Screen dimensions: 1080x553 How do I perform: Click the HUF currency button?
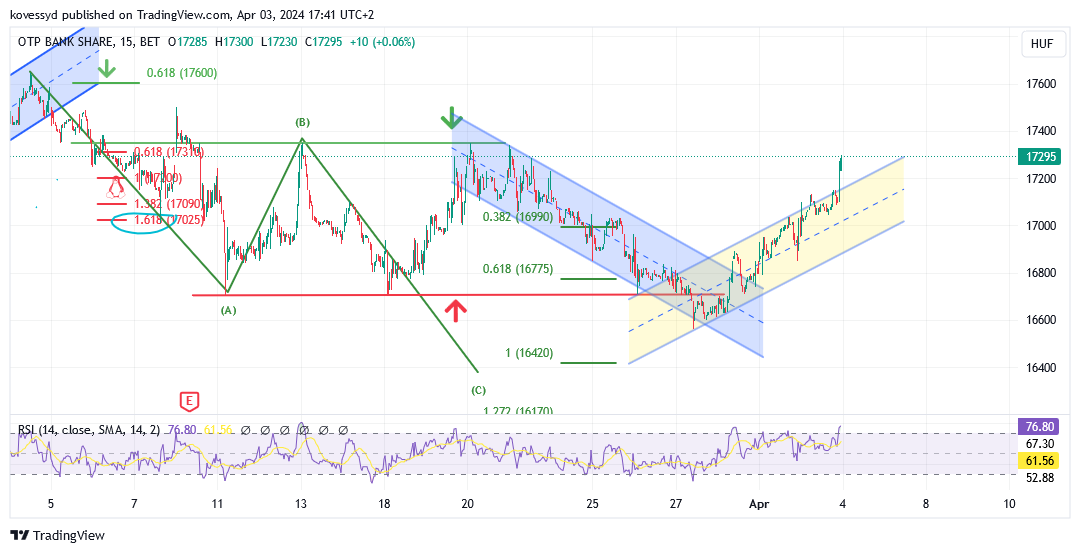[x=1041, y=43]
